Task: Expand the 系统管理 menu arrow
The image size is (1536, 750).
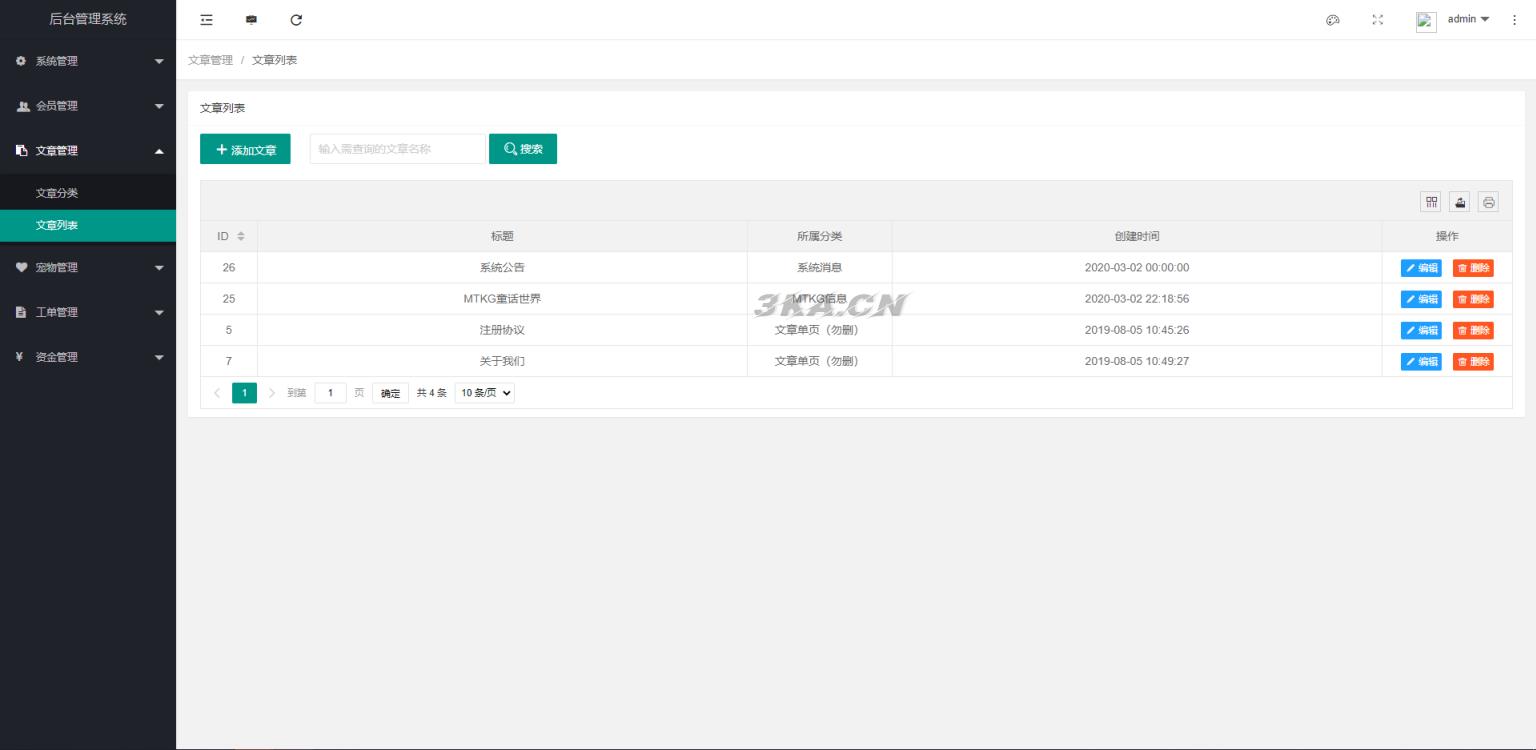Action: (159, 62)
